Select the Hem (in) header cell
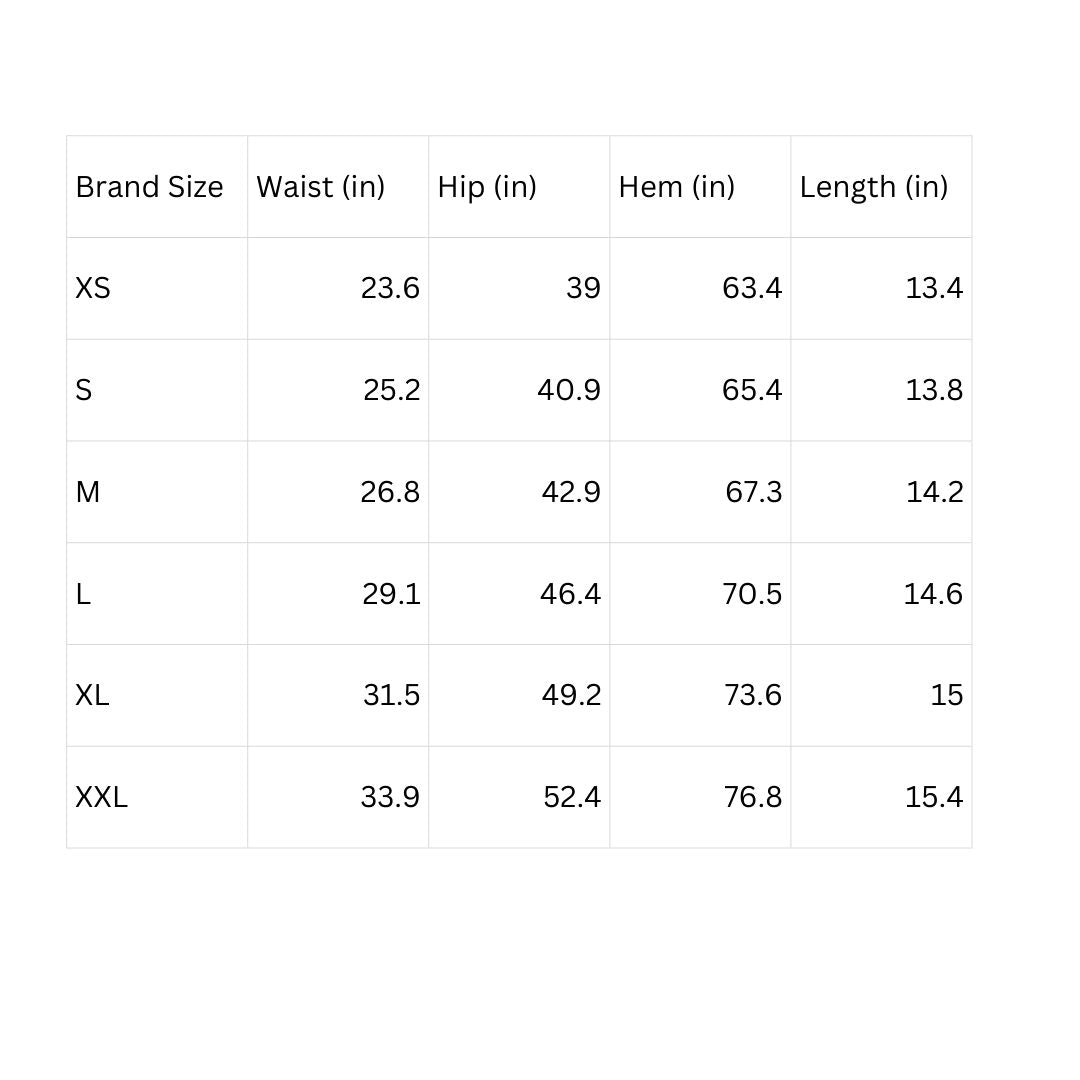 pyautogui.click(x=676, y=187)
